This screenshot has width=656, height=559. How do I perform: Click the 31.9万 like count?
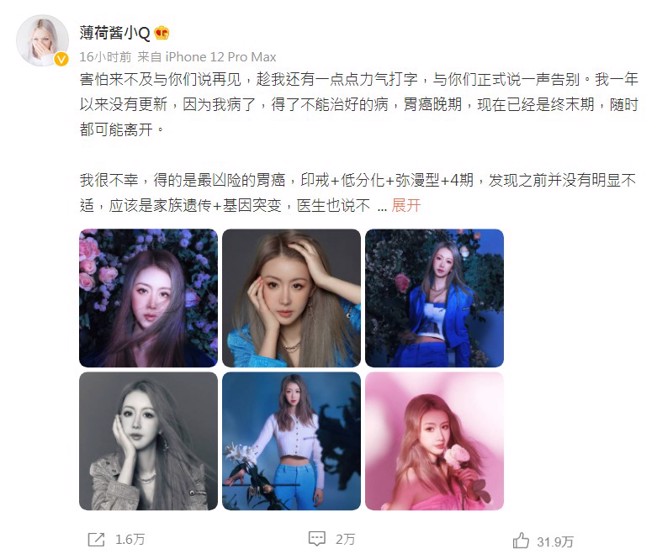[555, 542]
